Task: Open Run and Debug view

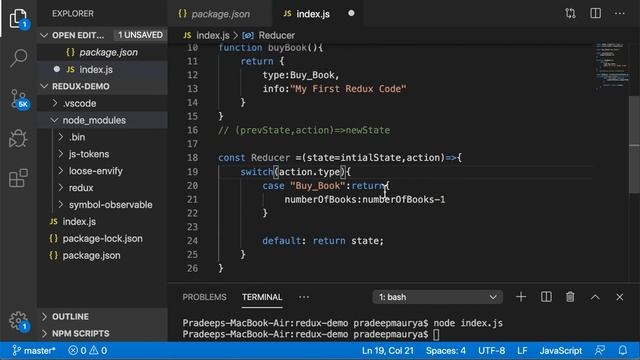Action: coord(18,138)
